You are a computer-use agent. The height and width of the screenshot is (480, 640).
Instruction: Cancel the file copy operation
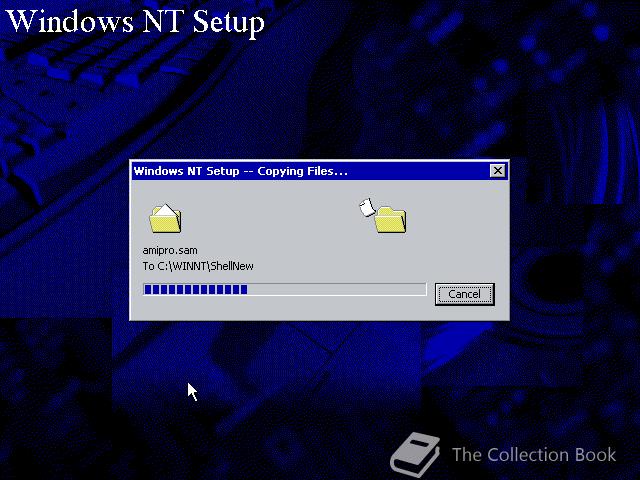[464, 294]
